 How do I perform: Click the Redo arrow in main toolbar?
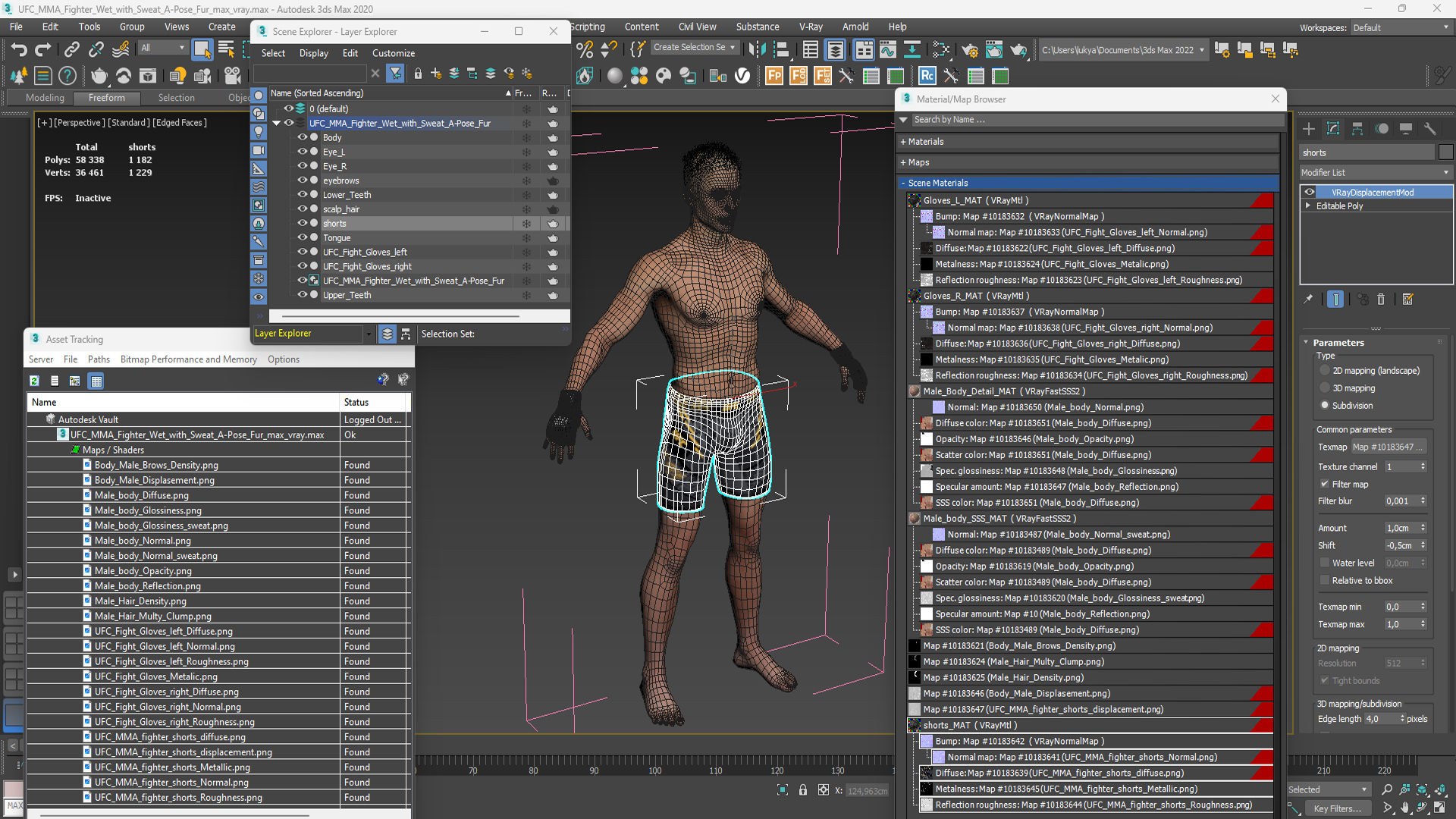43,50
